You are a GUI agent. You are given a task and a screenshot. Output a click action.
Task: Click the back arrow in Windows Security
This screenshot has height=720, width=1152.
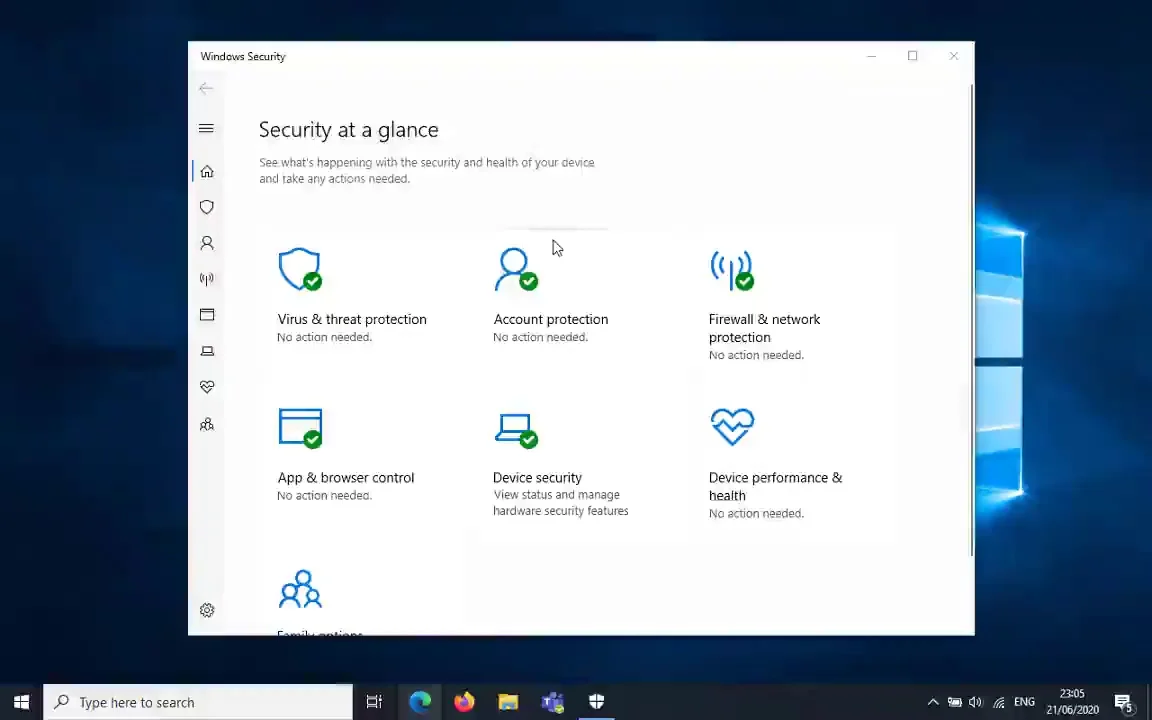click(x=206, y=88)
